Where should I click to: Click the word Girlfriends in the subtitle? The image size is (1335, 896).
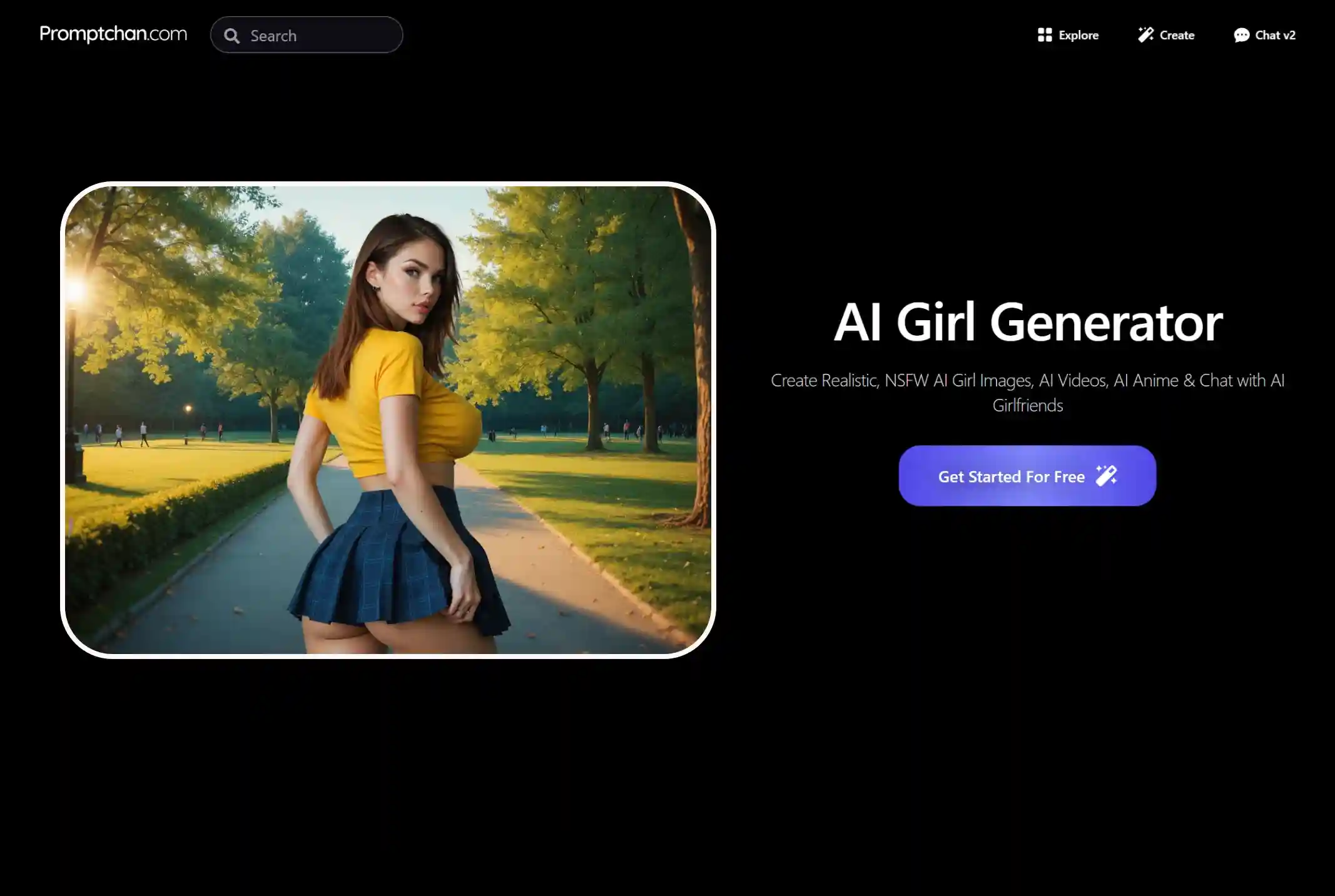pos(1027,405)
